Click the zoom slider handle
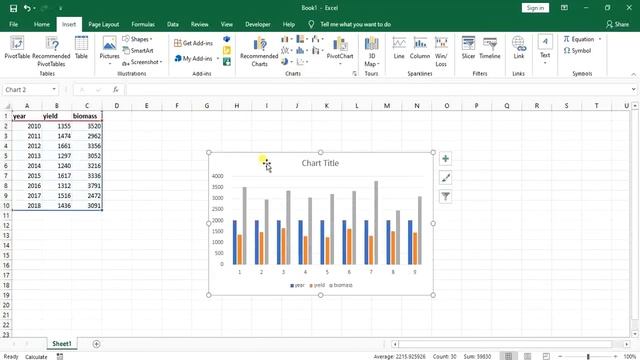 point(588,357)
